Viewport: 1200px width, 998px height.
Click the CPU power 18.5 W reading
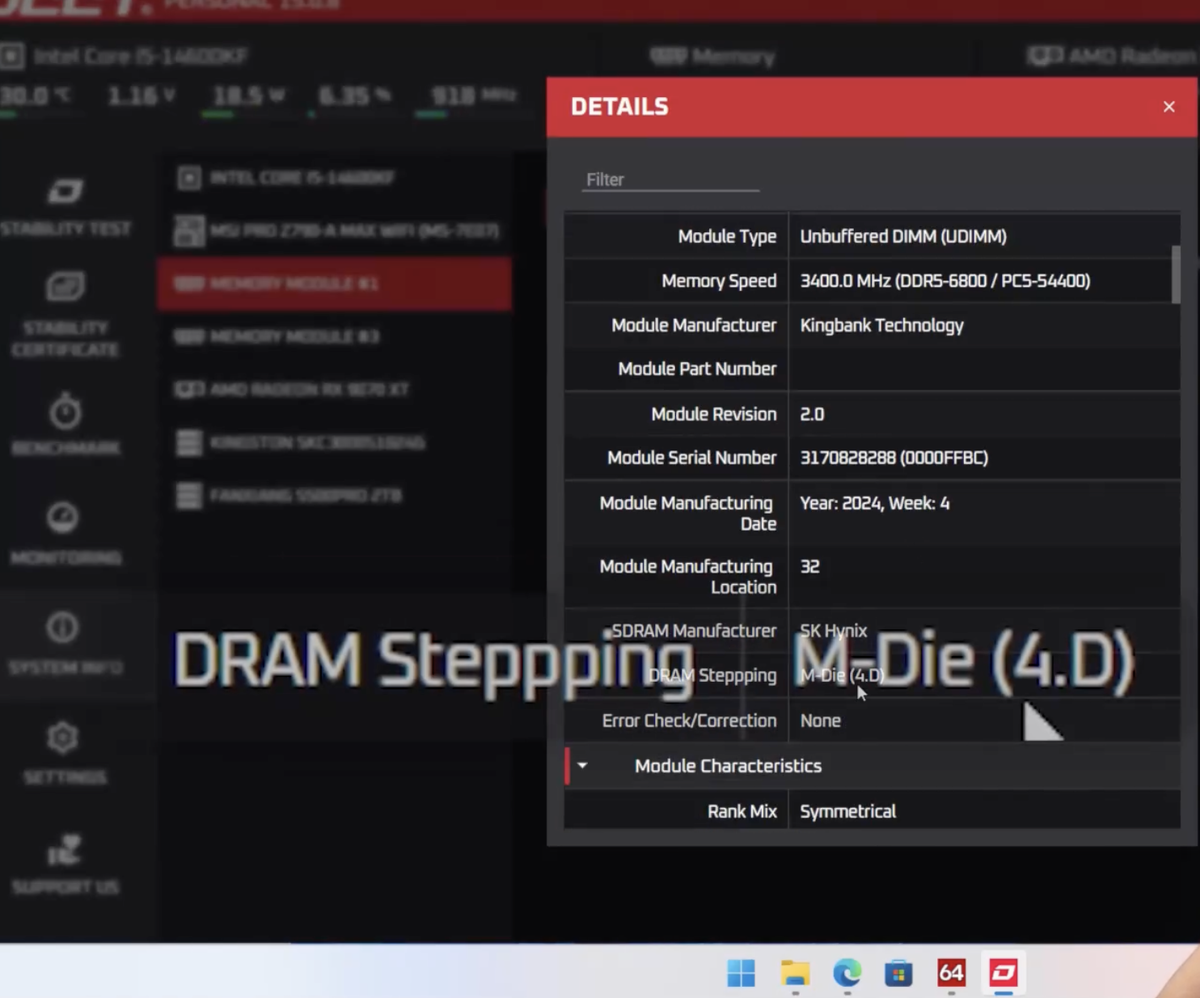249,96
